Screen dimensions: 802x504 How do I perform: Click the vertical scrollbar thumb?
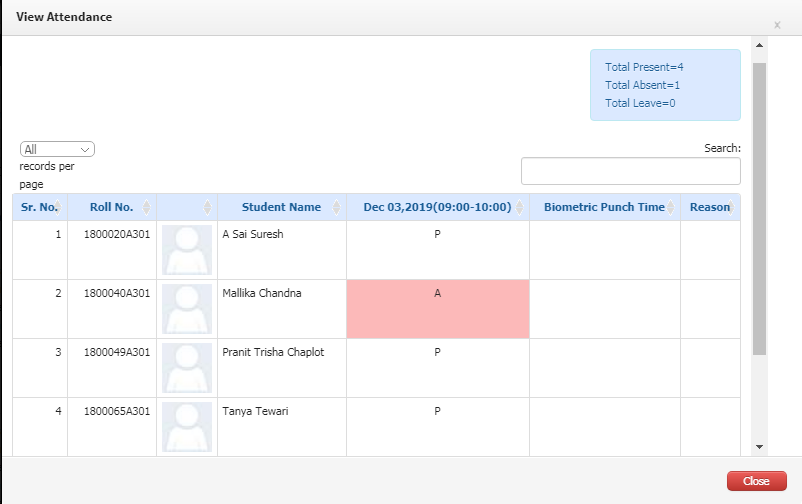click(x=760, y=209)
